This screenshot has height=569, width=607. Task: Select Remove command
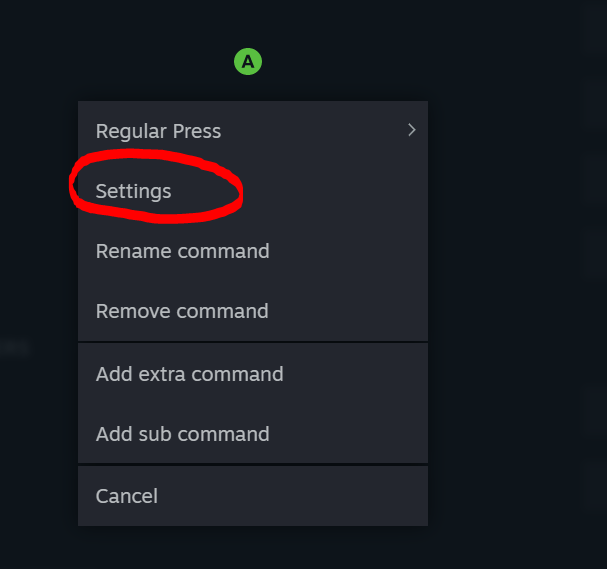[x=182, y=311]
